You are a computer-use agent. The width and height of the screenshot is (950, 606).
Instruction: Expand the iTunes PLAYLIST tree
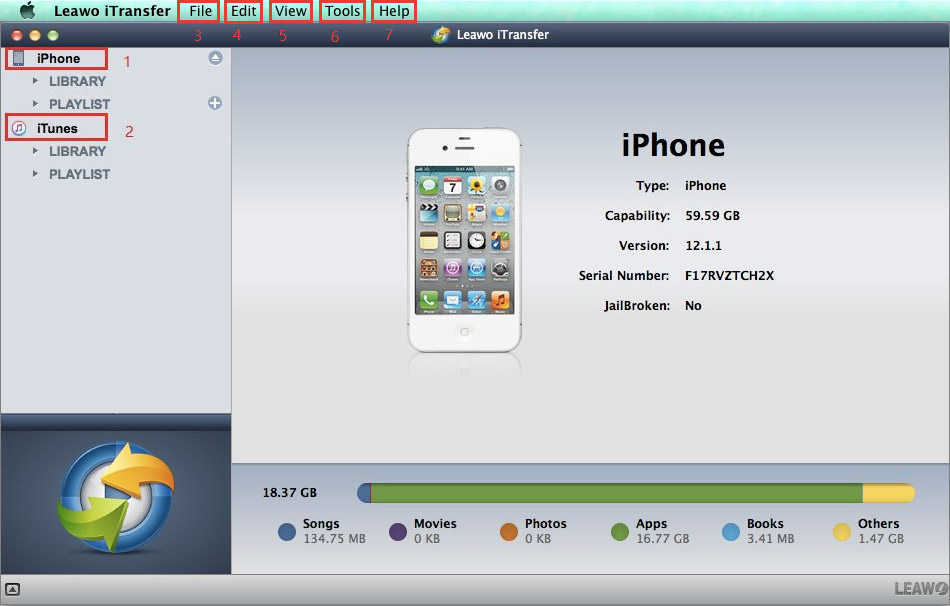tap(36, 174)
